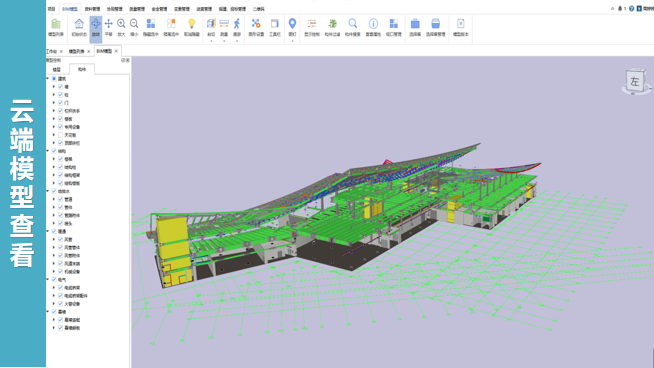
Task: Toggle the 柱 (column) checkbox
Action: 60,95
